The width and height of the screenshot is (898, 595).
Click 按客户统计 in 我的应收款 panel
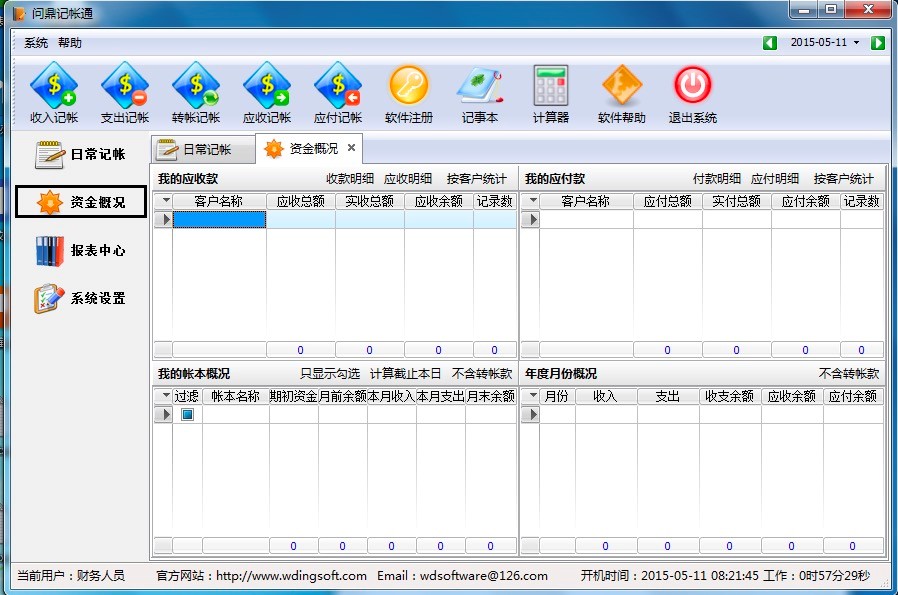tap(476, 179)
